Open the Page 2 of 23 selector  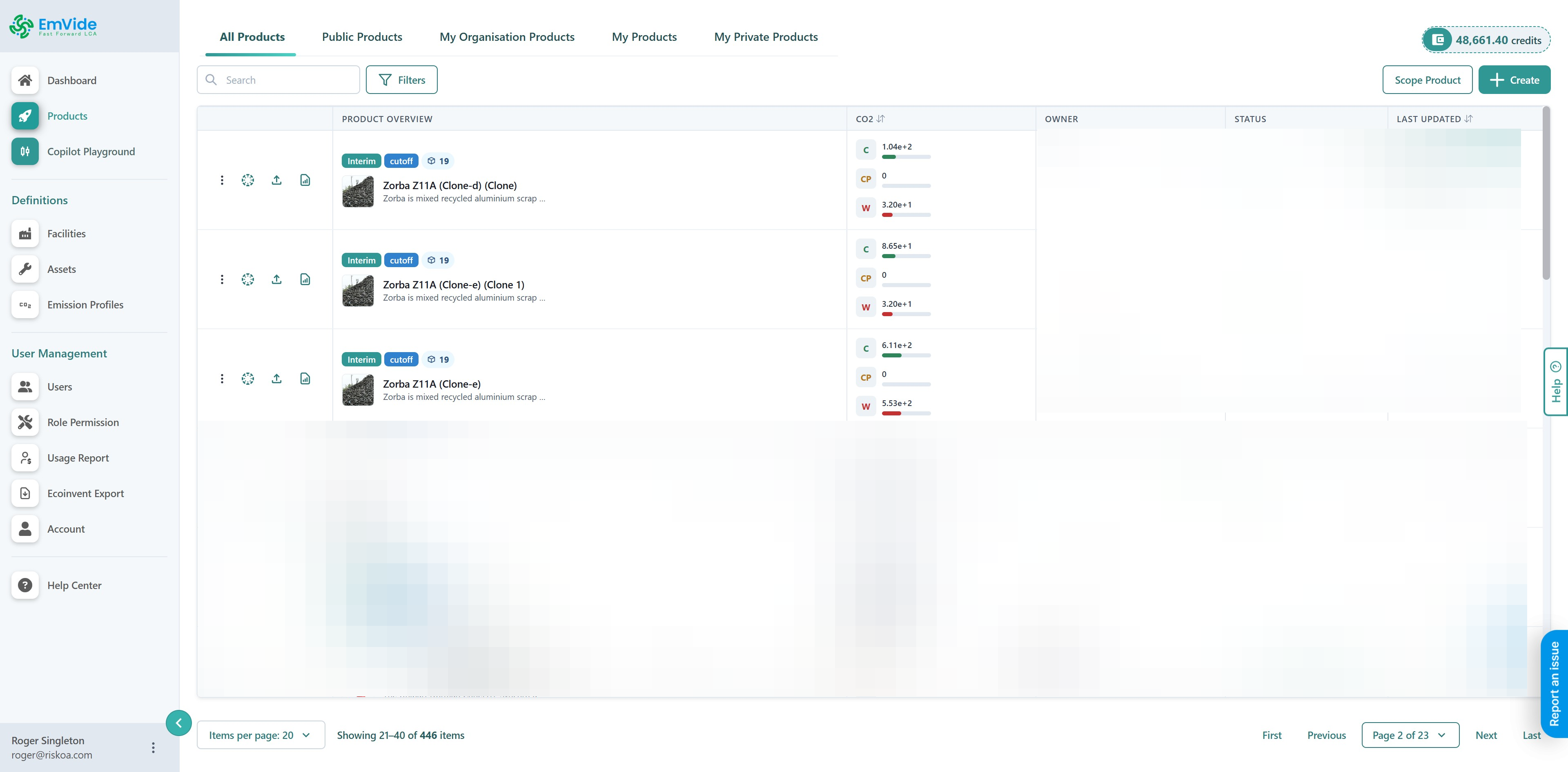[x=1410, y=735]
